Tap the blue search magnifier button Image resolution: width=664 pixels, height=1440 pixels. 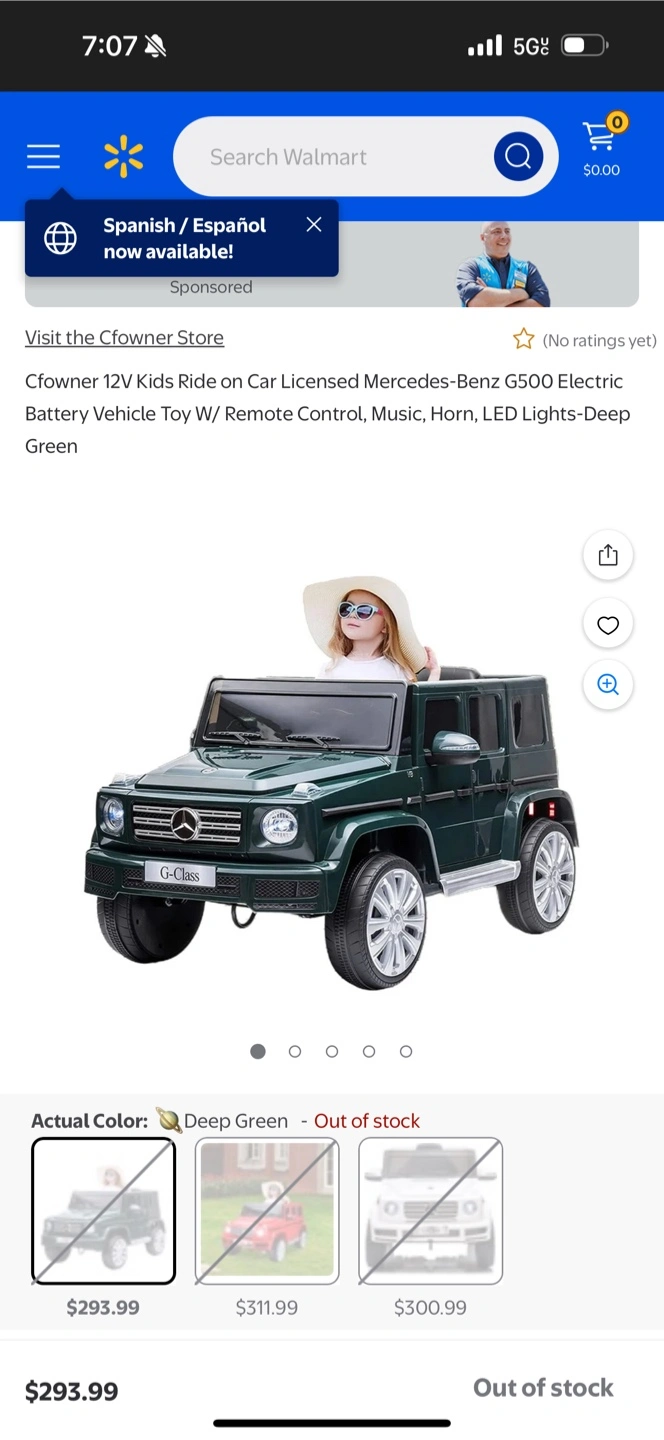click(518, 156)
